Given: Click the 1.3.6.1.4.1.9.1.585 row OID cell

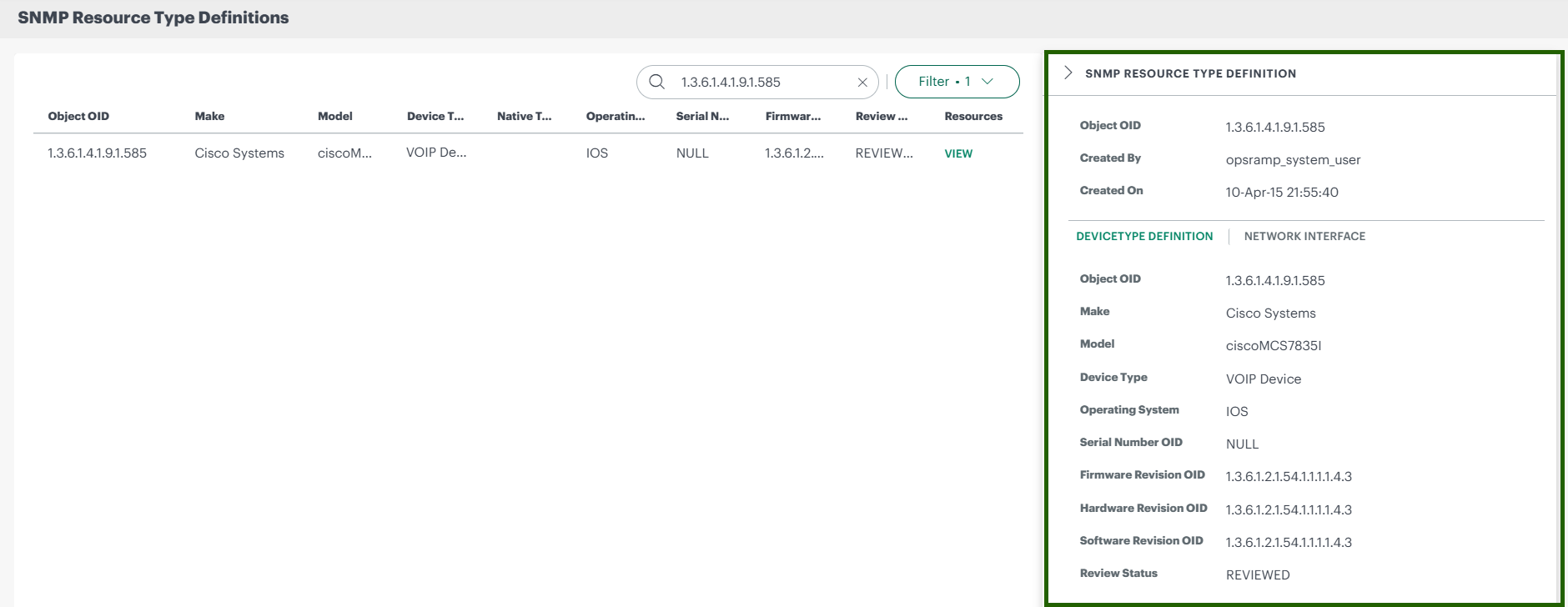Looking at the screenshot, I should pyautogui.click(x=97, y=153).
